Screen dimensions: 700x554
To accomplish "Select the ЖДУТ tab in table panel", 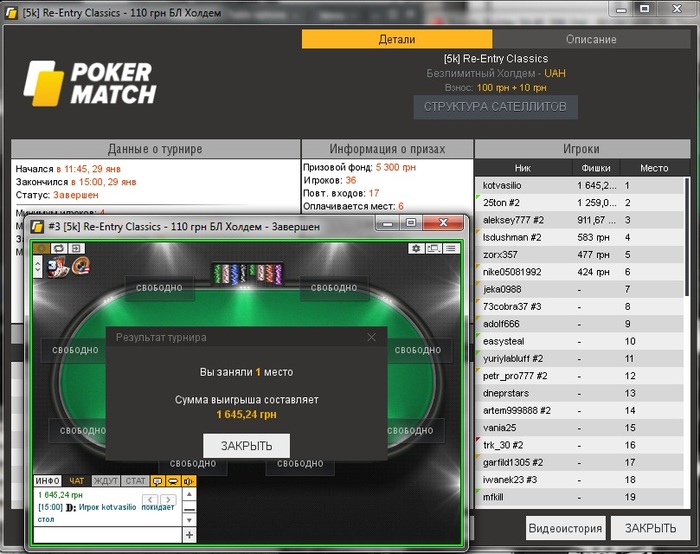I will pyautogui.click(x=106, y=481).
